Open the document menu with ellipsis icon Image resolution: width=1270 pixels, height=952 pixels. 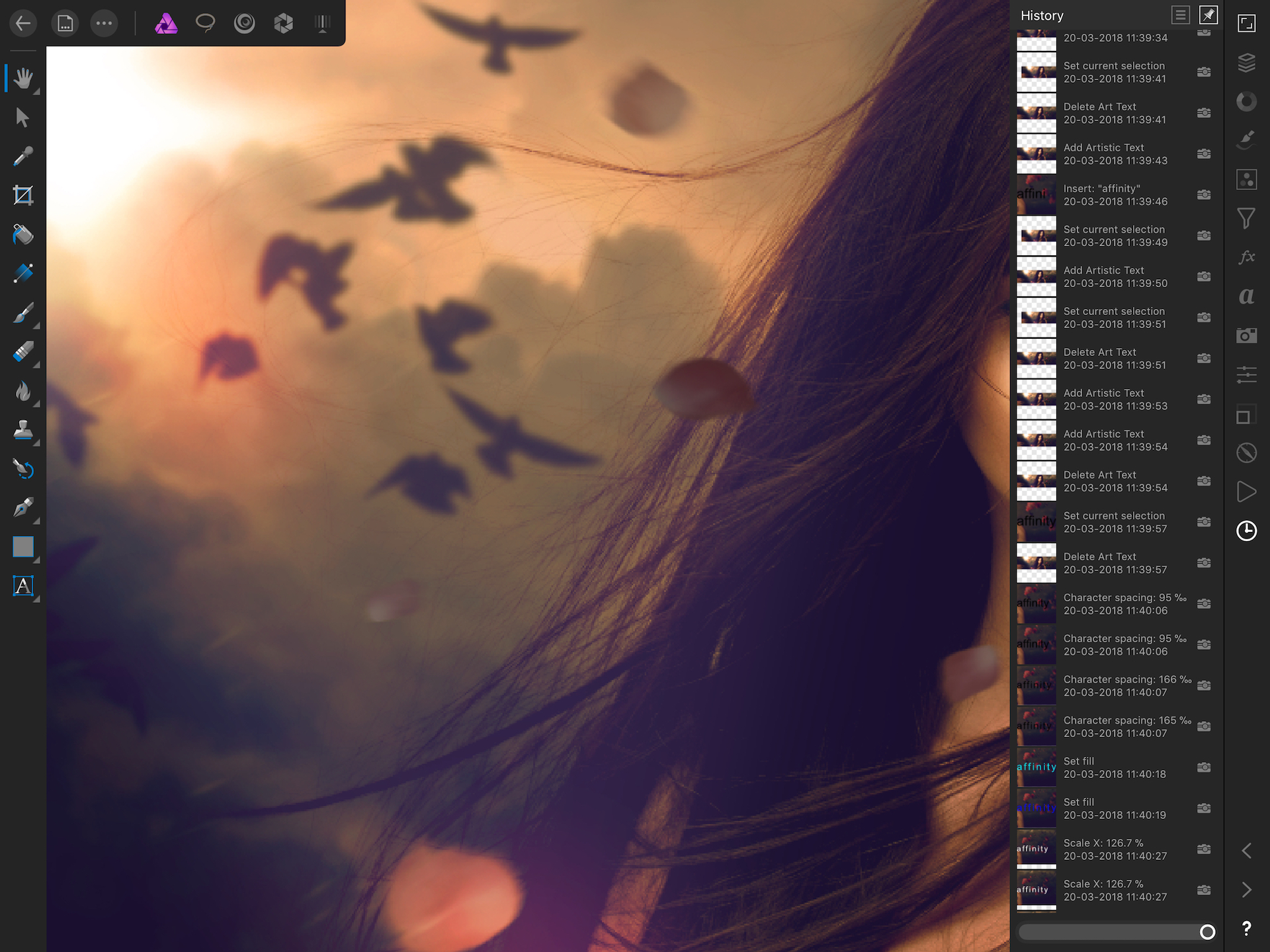click(104, 23)
